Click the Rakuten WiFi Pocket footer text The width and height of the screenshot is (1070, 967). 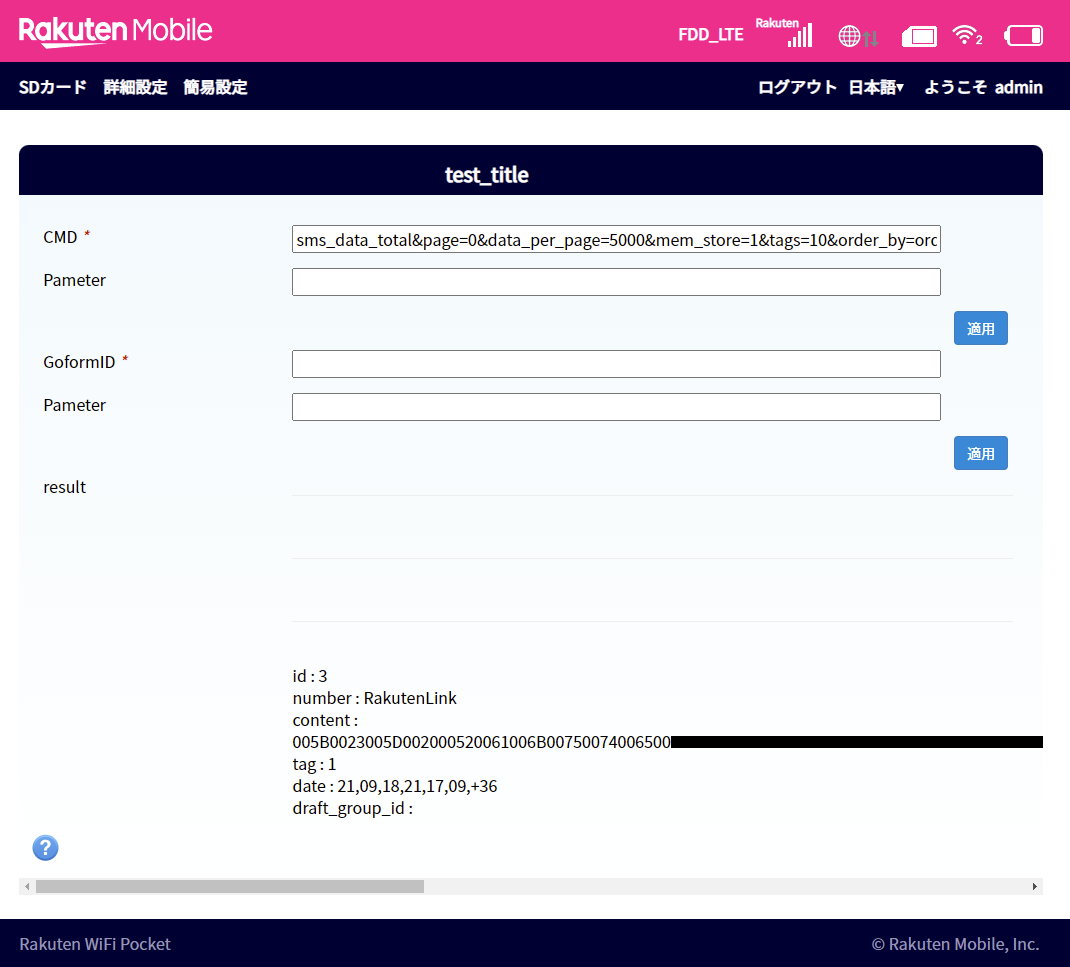(95, 944)
